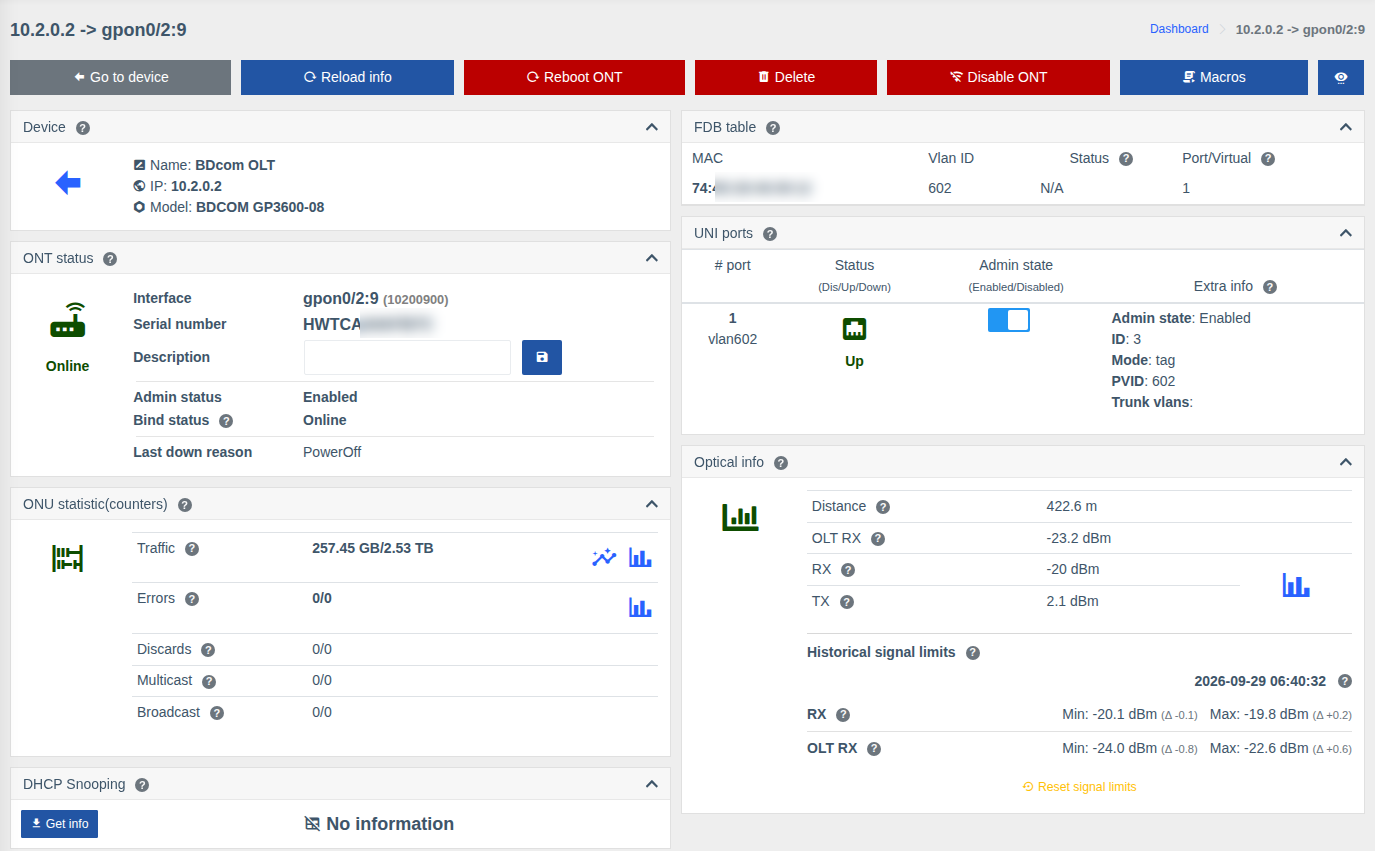Click the ONT serial number value starting with HWTCA

(x=368, y=324)
